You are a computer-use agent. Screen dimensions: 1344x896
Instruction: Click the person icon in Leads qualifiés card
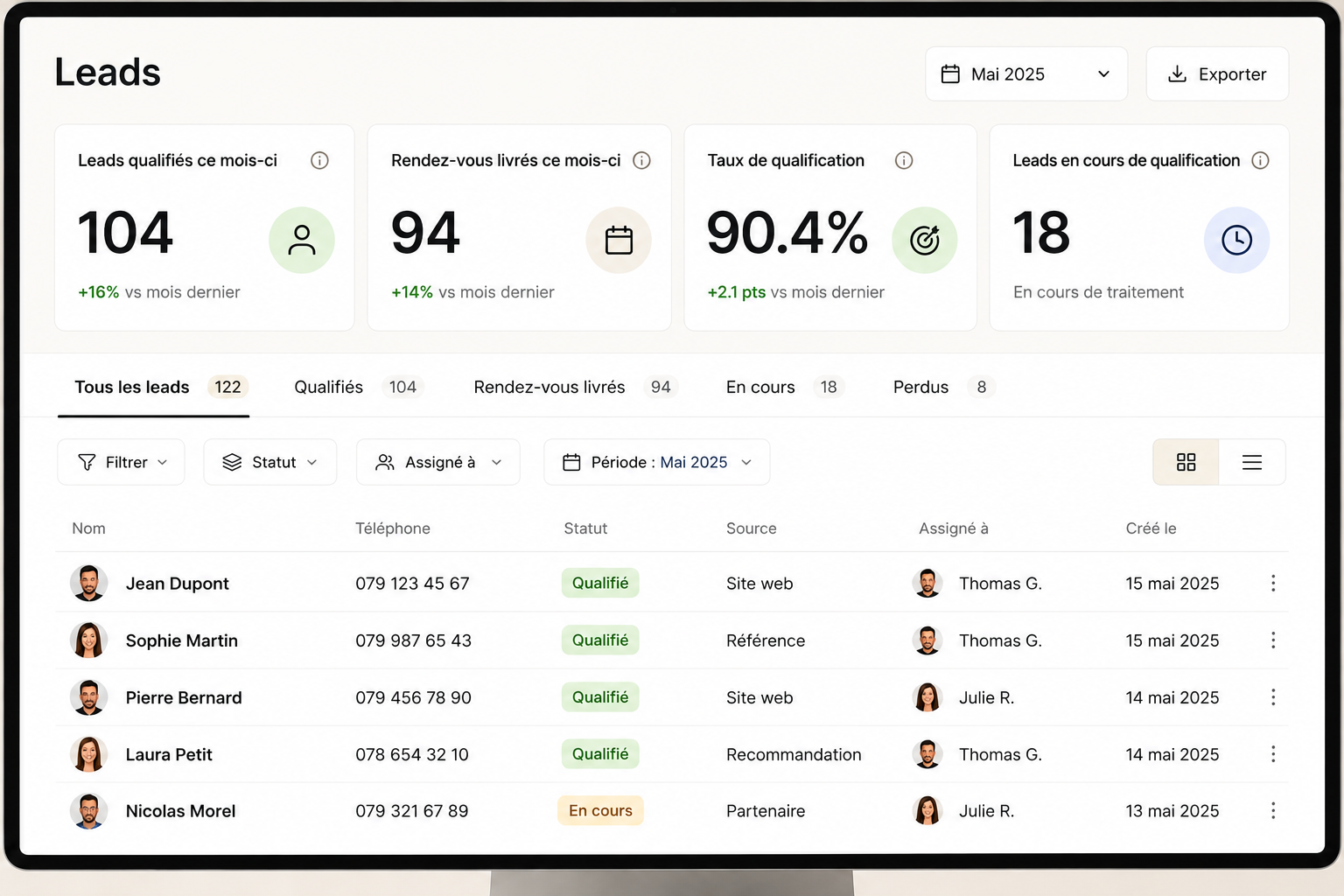(302, 240)
